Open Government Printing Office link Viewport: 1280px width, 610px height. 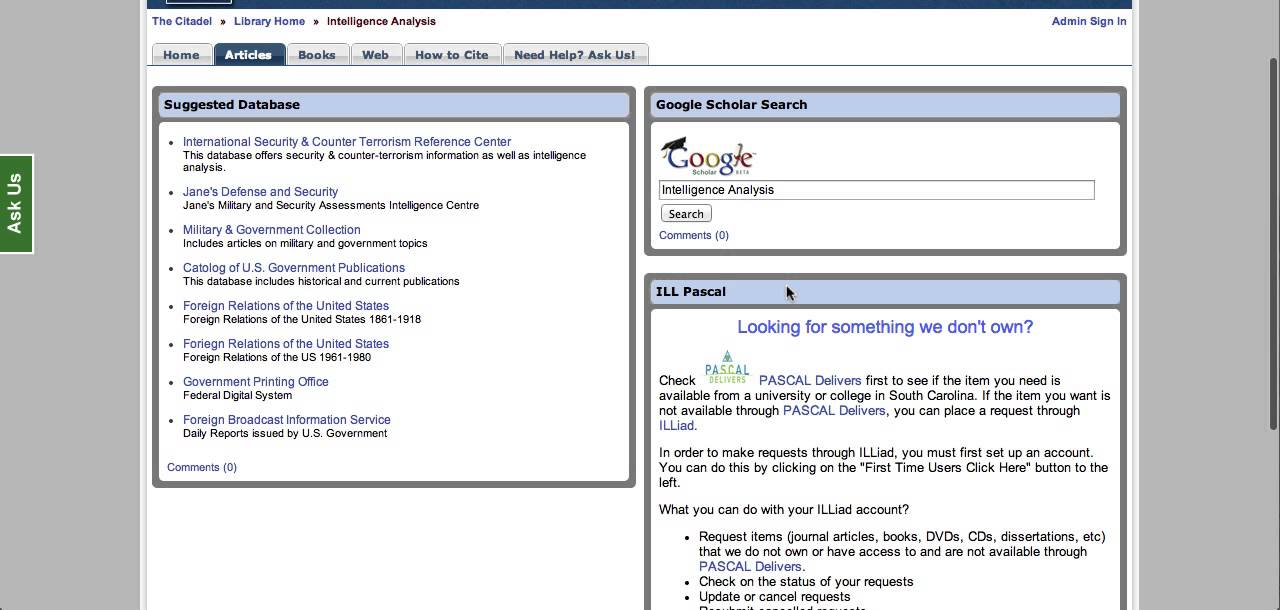256,382
